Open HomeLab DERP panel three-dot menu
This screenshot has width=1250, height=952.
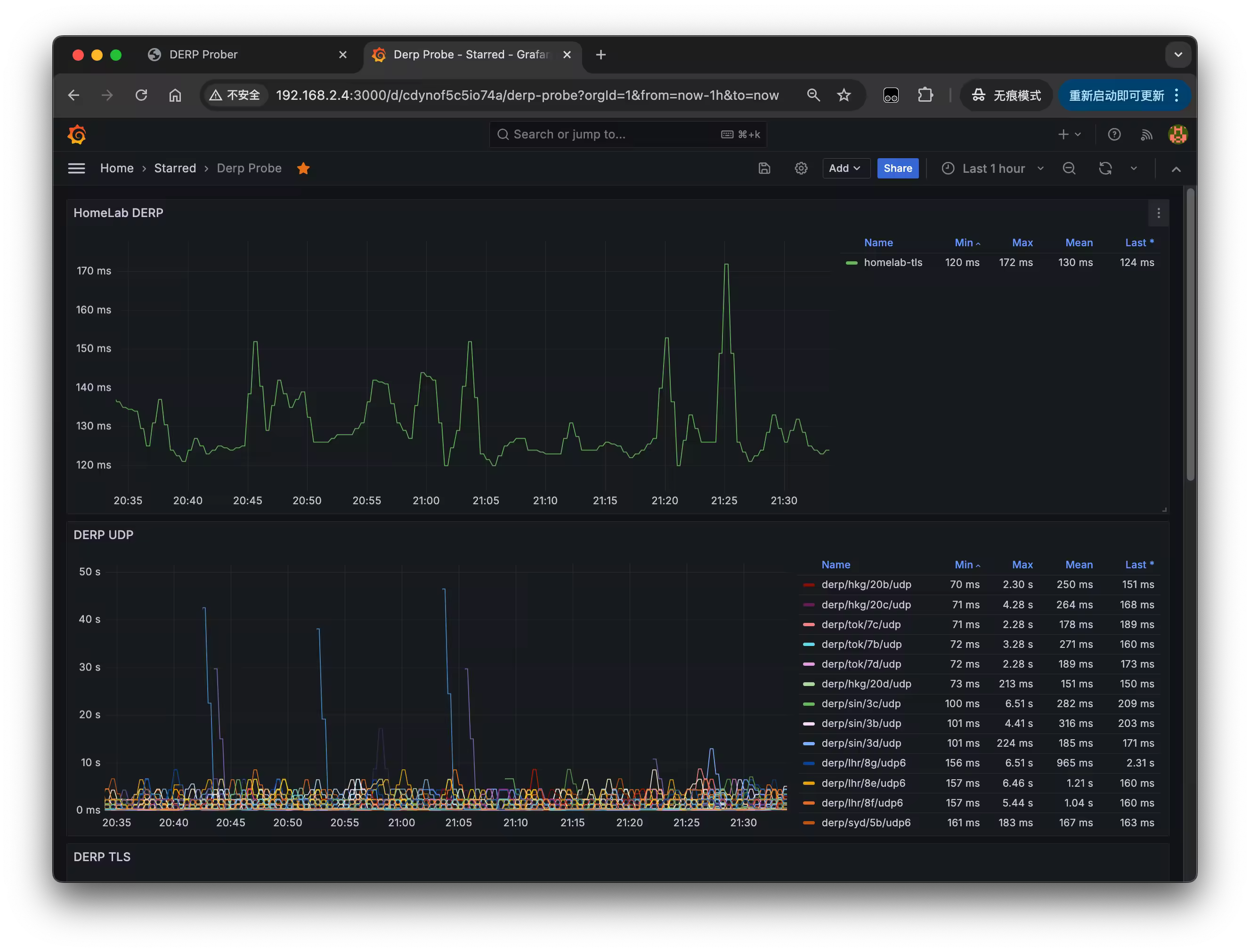coord(1158,213)
